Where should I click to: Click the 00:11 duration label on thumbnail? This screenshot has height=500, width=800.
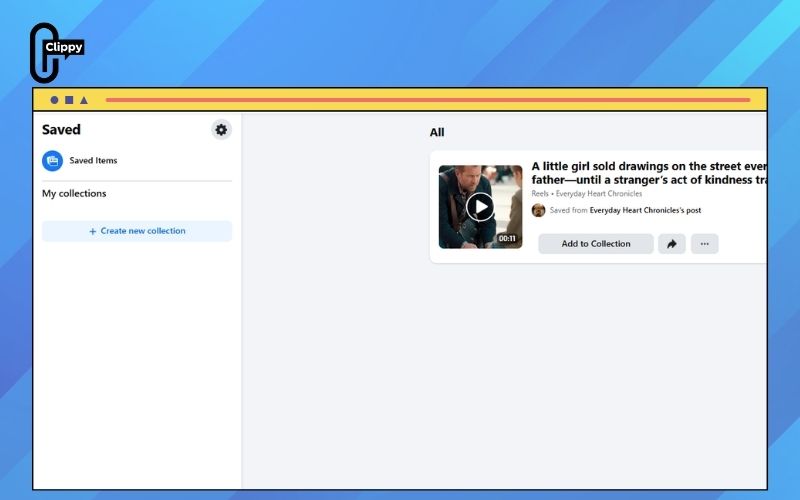(507, 238)
